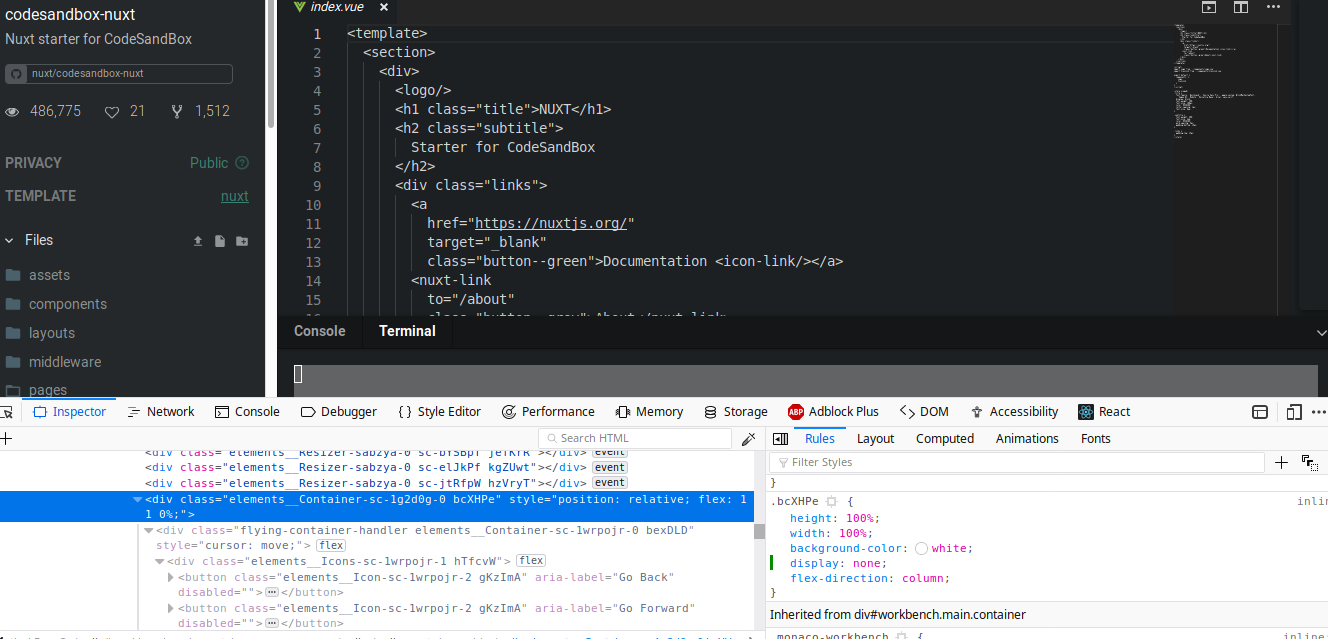Open the Memory devtools tab
1328x639 pixels.
coord(649,412)
